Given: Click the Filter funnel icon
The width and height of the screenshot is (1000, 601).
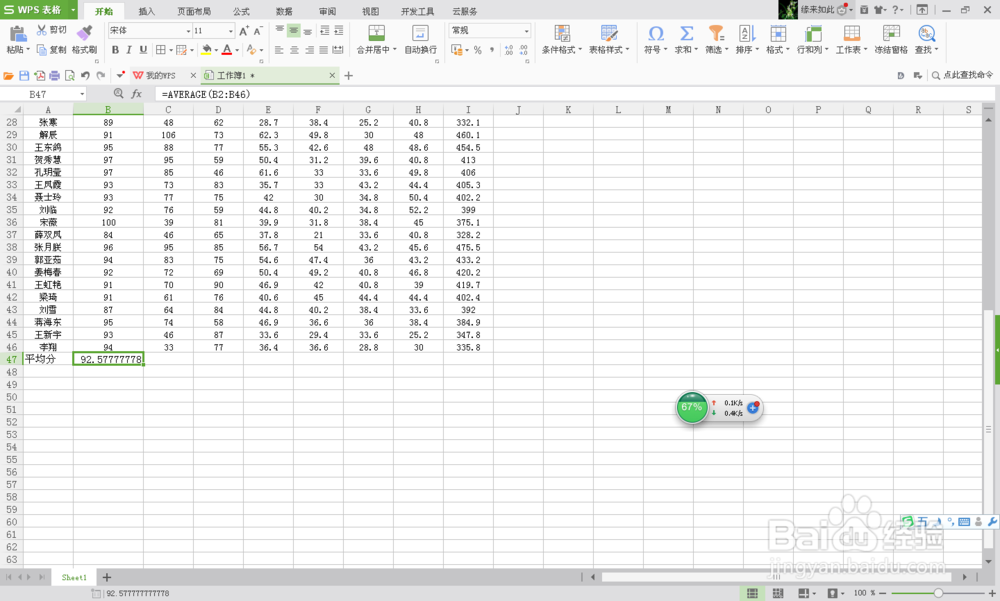Looking at the screenshot, I should click(x=716, y=33).
